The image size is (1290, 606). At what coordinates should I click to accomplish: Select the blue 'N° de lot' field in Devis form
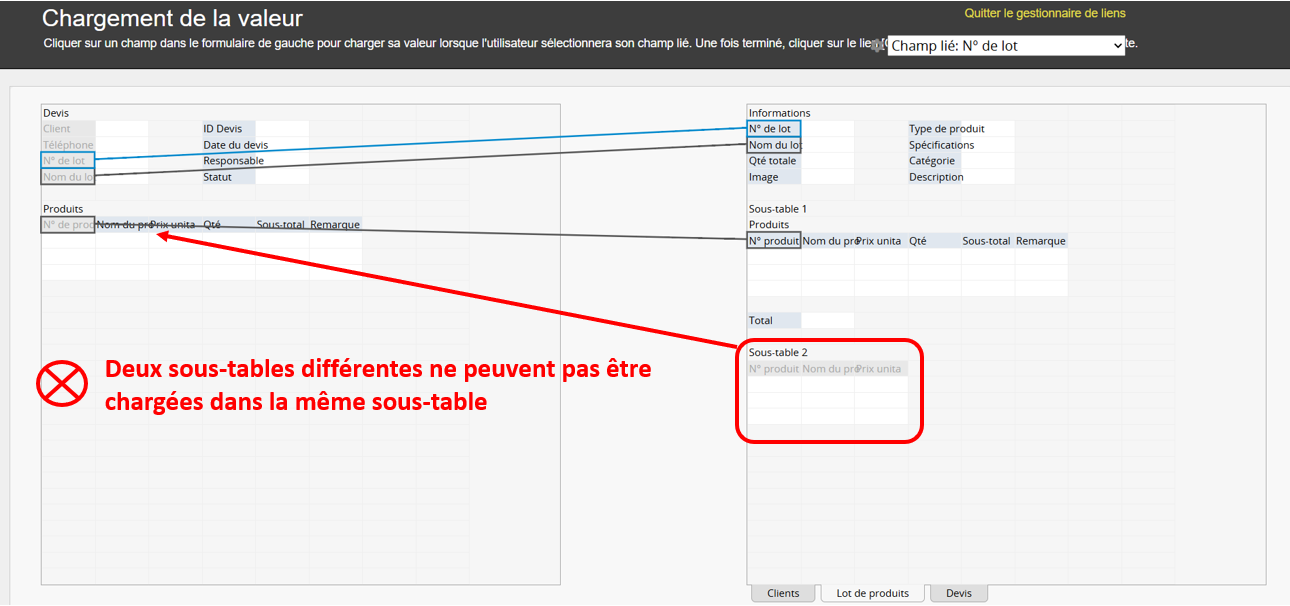point(68,161)
